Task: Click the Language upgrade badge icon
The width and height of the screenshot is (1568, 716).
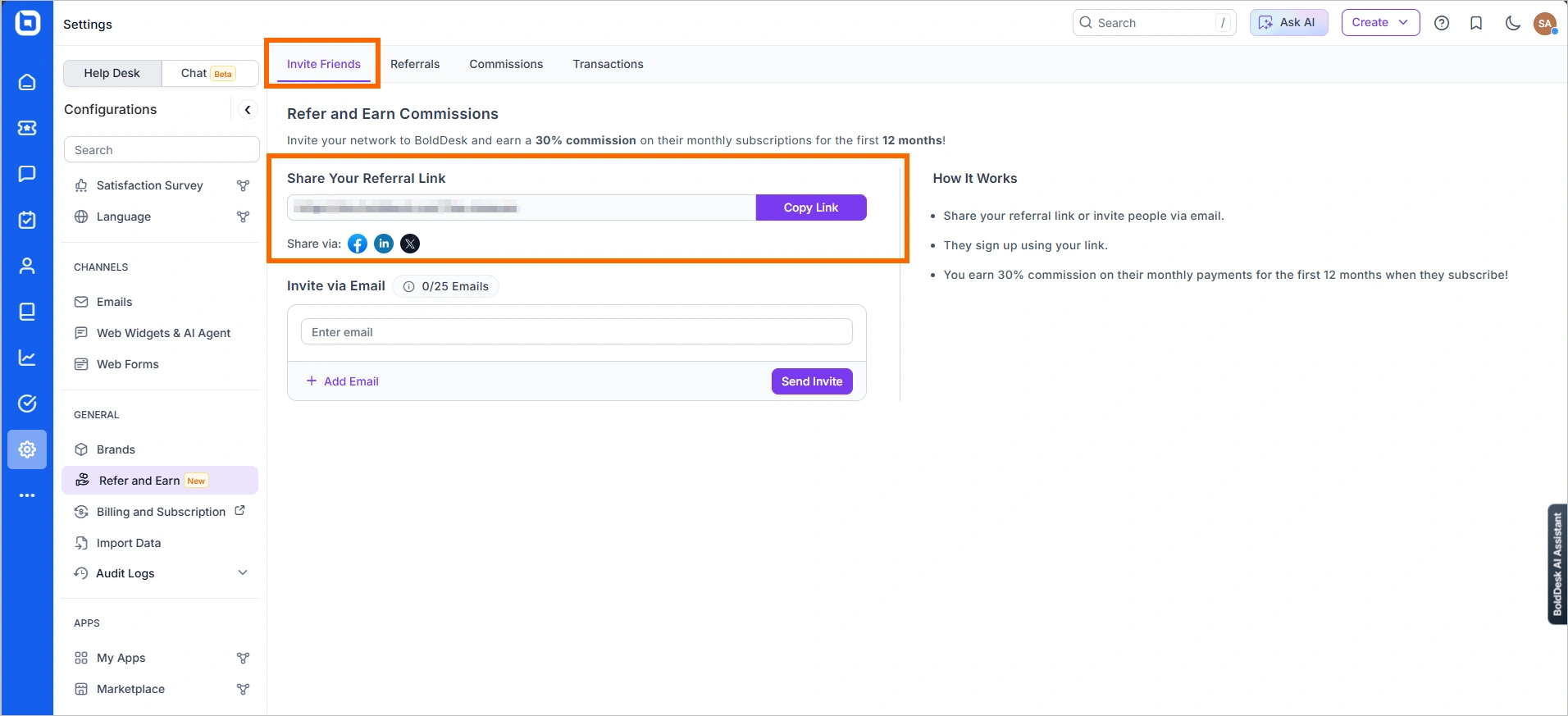Action: point(243,217)
